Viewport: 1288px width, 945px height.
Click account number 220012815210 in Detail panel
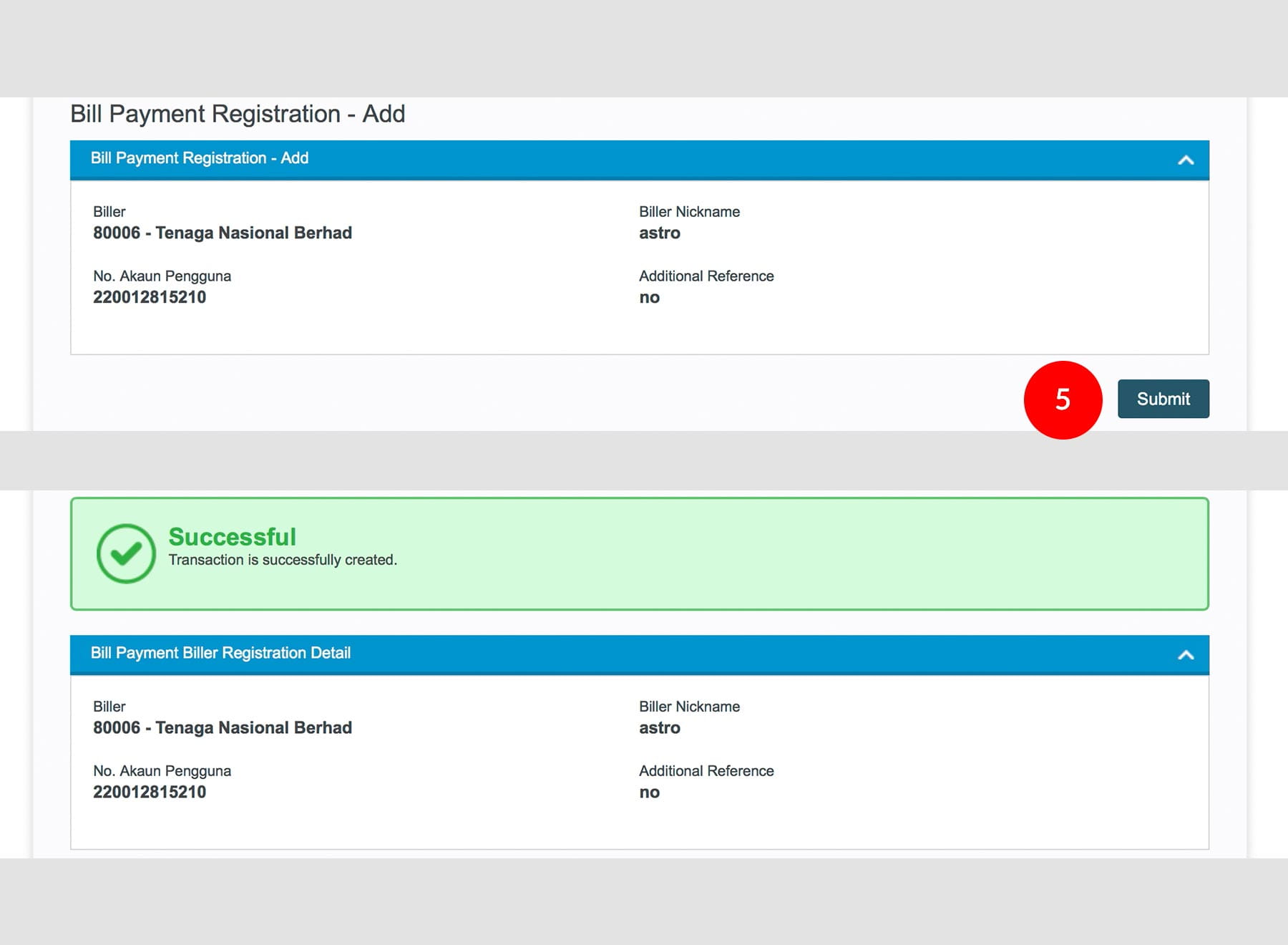tap(150, 792)
